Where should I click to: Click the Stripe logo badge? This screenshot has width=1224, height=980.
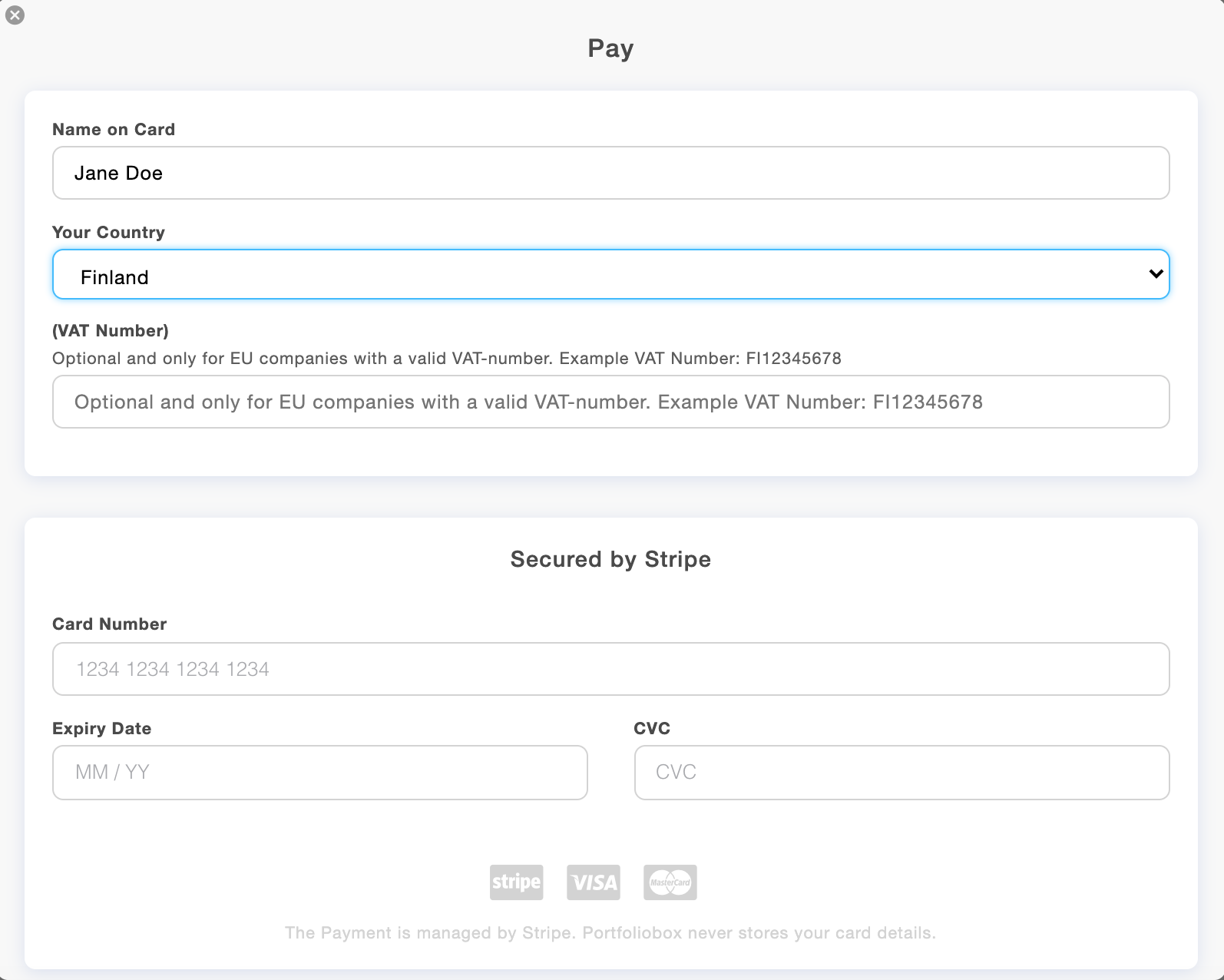coord(516,882)
